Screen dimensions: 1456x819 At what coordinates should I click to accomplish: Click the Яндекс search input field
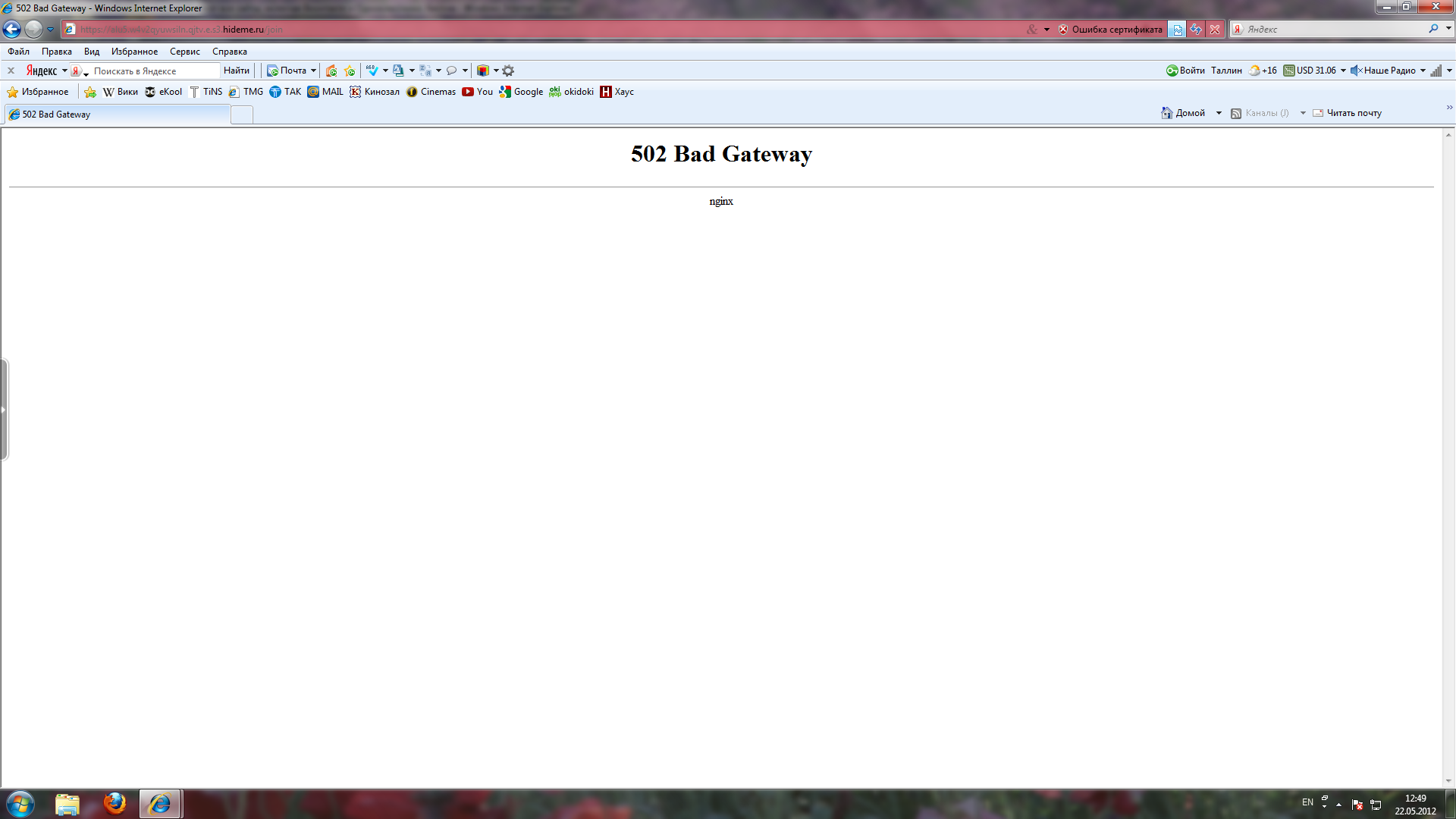[x=155, y=70]
